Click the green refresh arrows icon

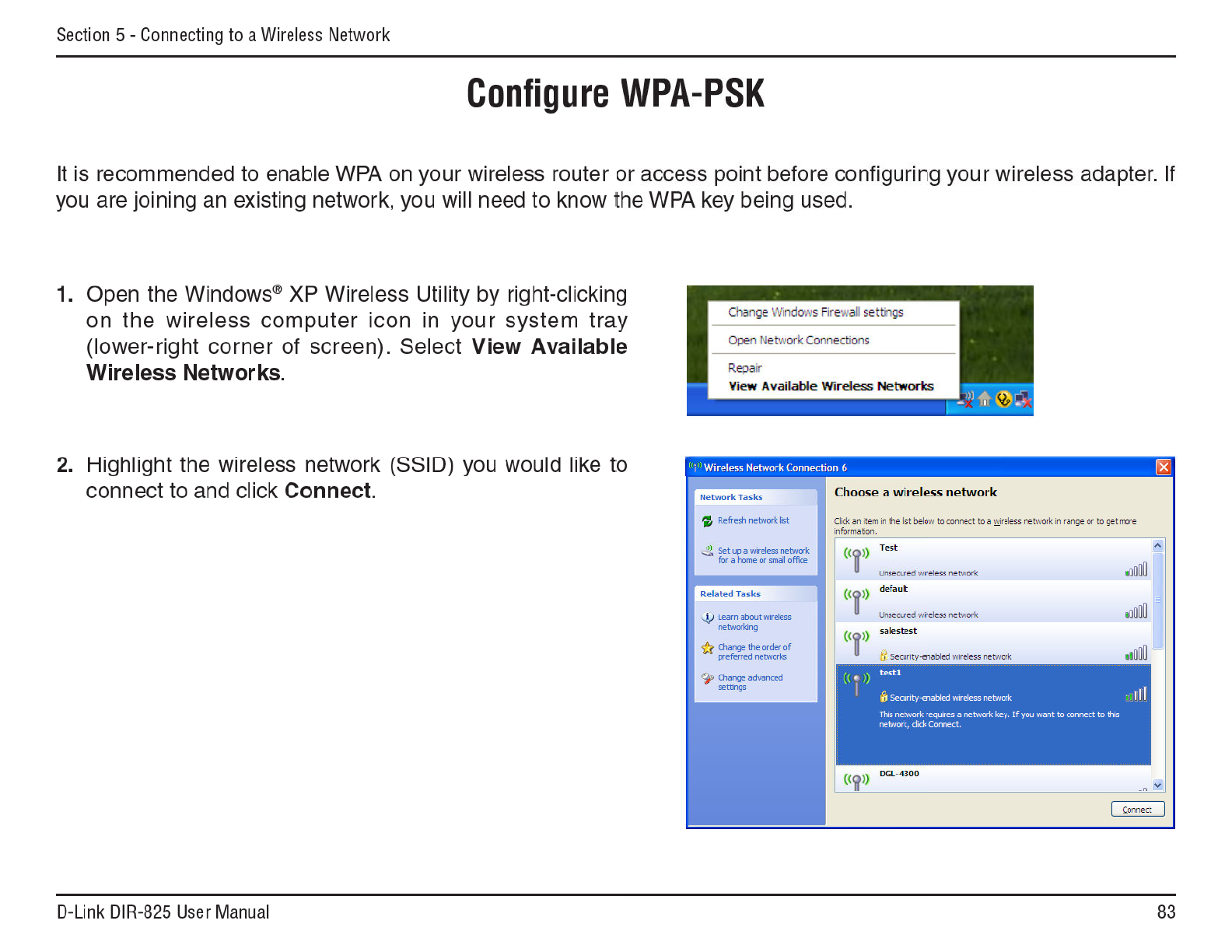[707, 521]
